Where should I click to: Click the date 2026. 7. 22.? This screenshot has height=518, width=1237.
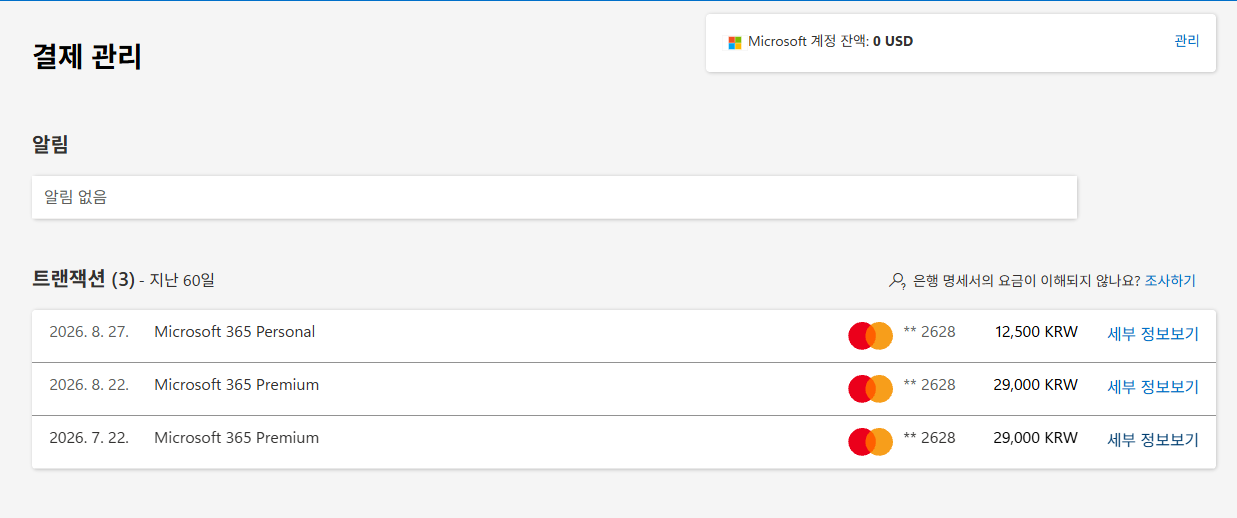pos(89,438)
